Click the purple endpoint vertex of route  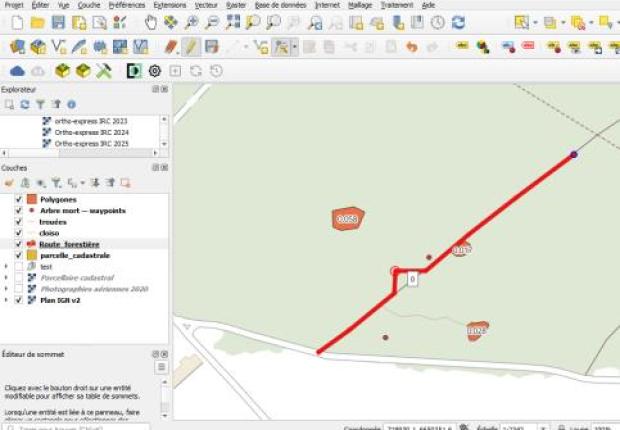click(573, 155)
